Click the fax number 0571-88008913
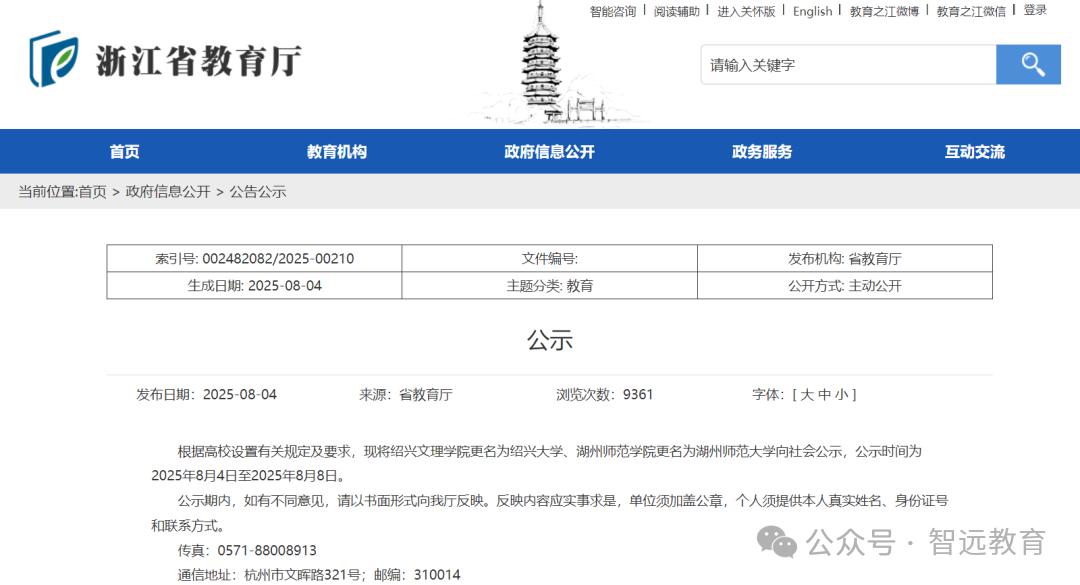Image resolution: width=1080 pixels, height=585 pixels. coord(267,551)
